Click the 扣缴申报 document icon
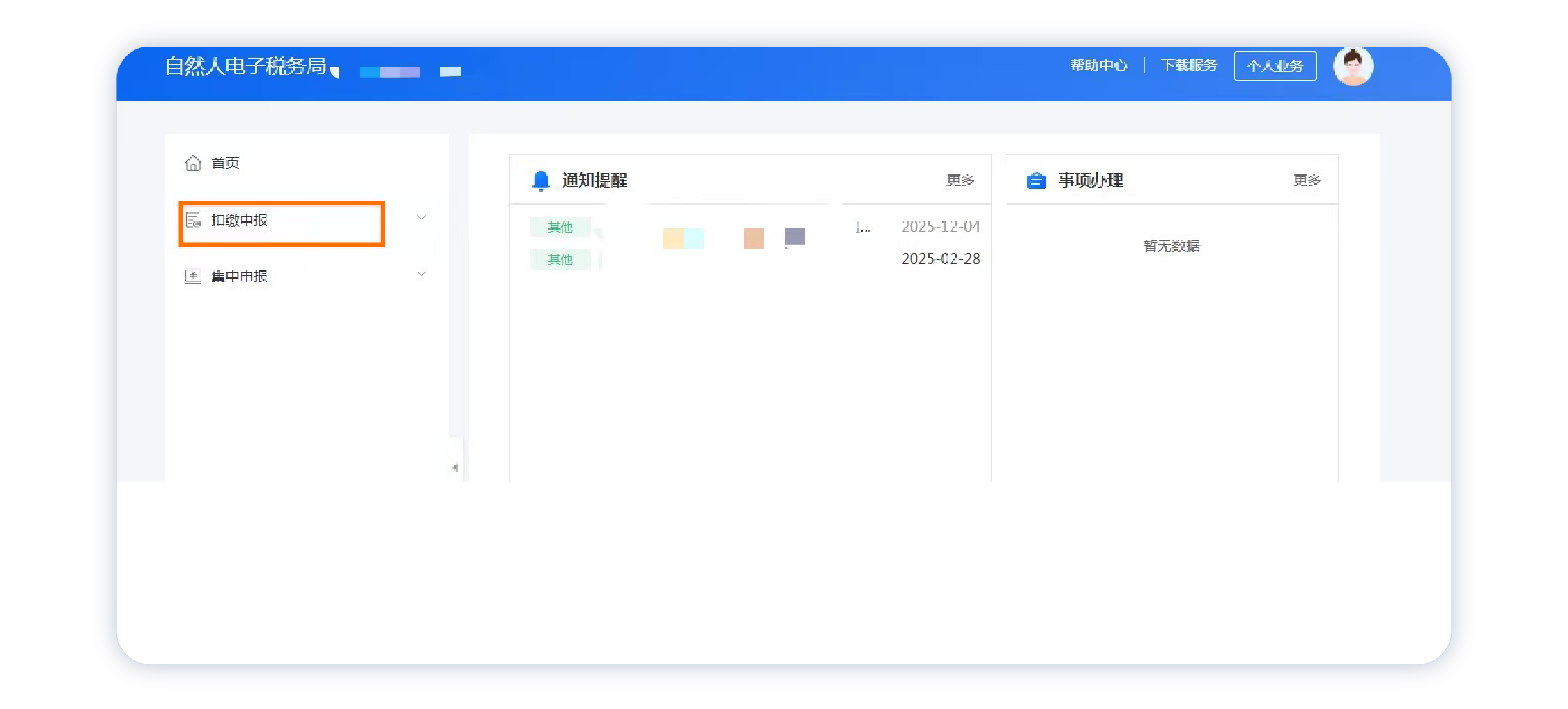 tap(193, 220)
